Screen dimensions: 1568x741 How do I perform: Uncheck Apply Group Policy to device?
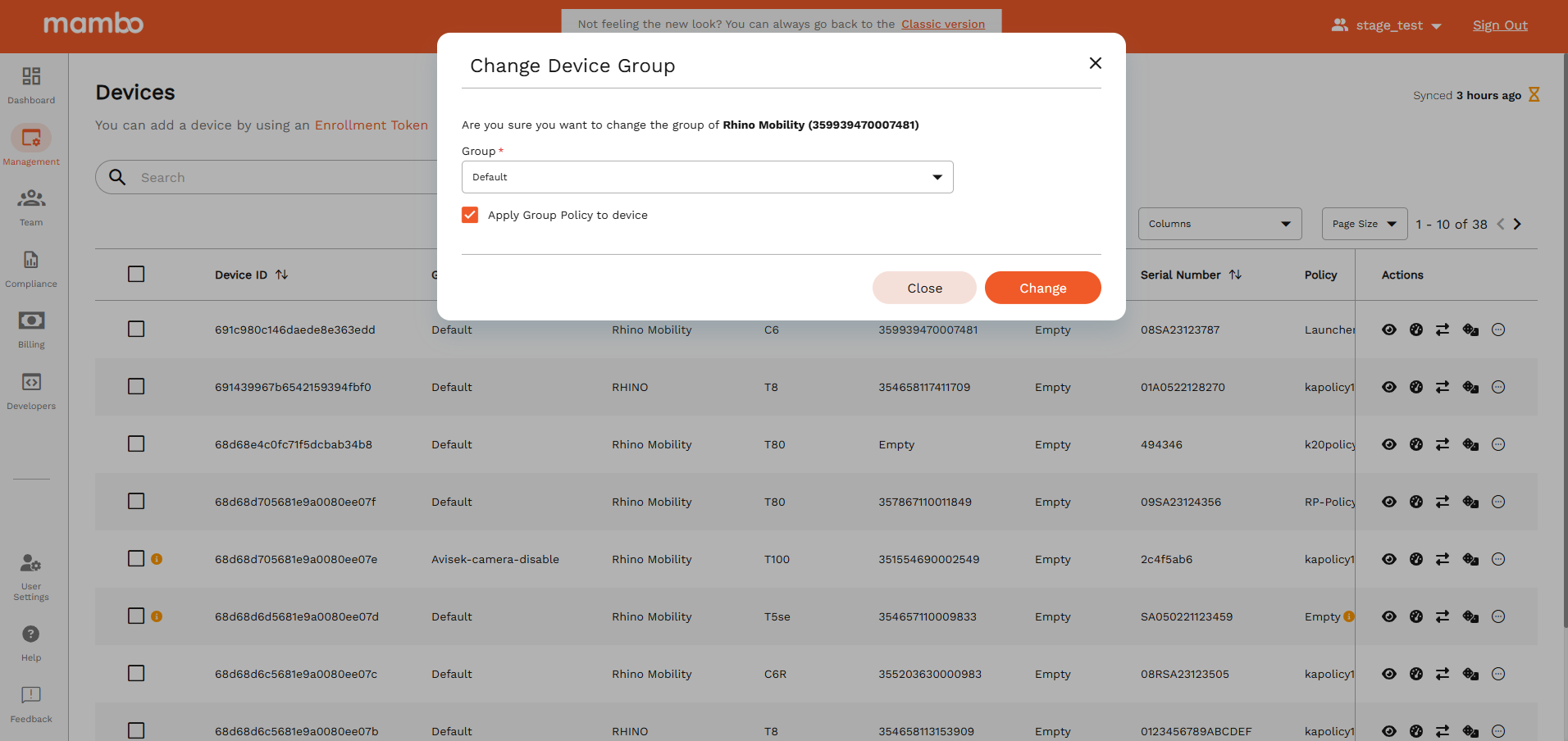pos(470,215)
